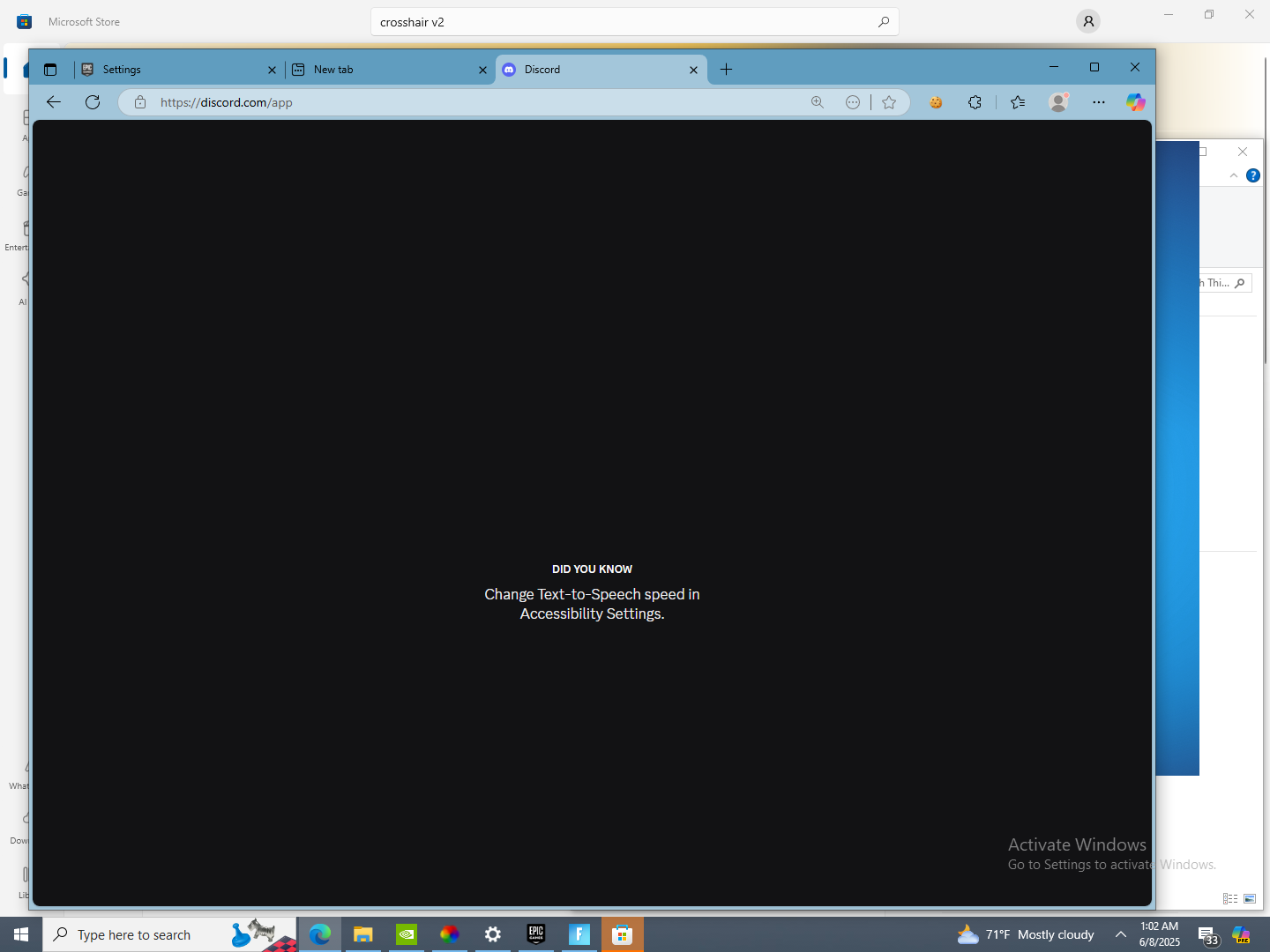
Task: Open Microsoft Store account profile icon
Action: [1088, 22]
